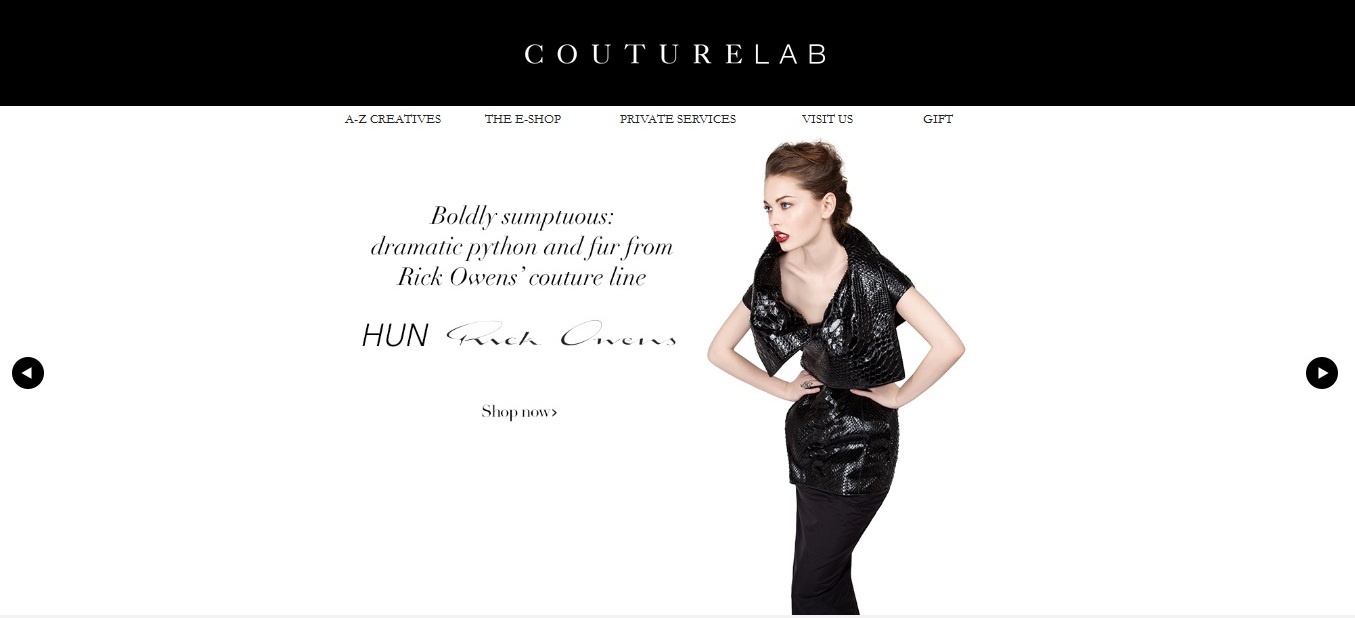Click the COUTURELAB logo
Viewport: 1355px width, 618px height.
click(676, 54)
